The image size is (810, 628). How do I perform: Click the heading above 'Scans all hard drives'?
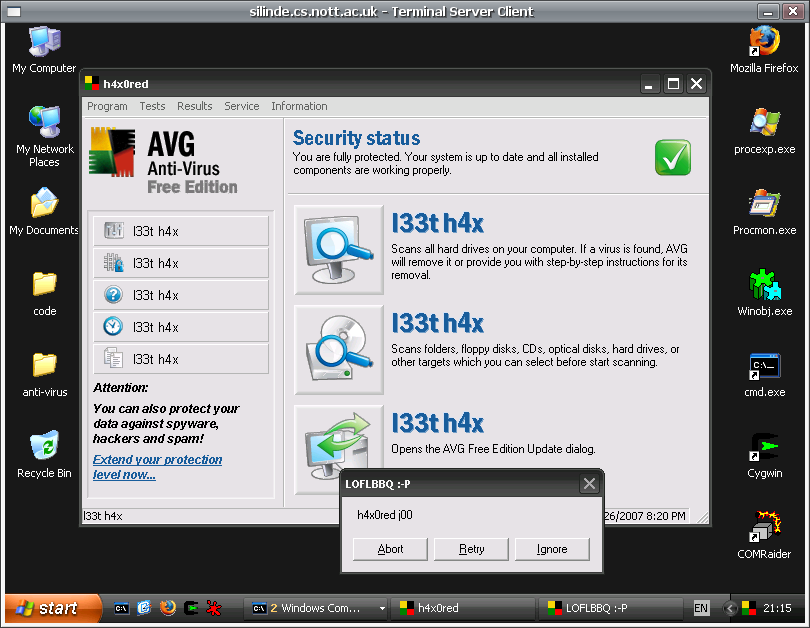click(x=438, y=224)
